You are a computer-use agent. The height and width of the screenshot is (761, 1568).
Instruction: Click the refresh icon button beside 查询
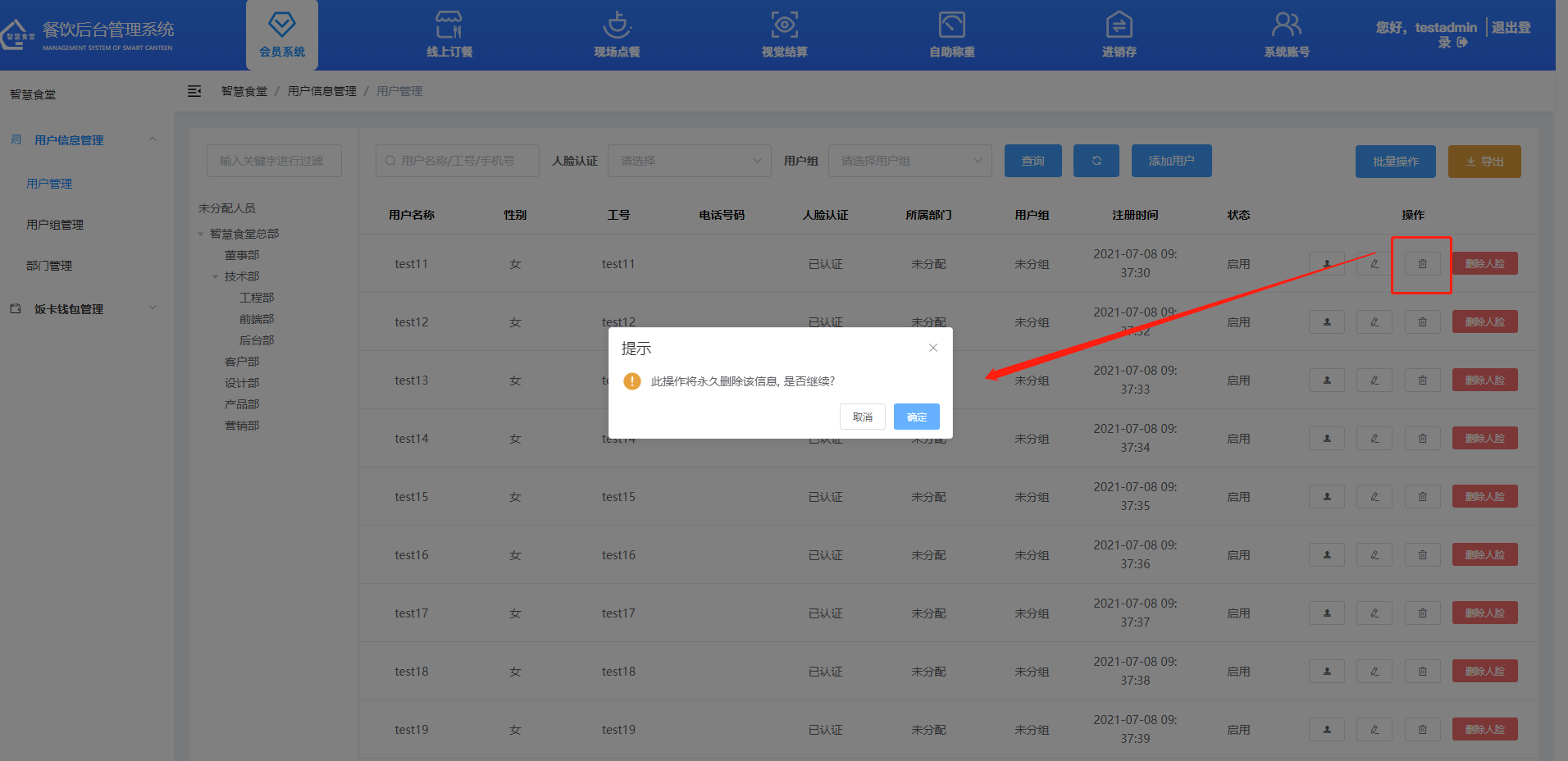(x=1096, y=161)
